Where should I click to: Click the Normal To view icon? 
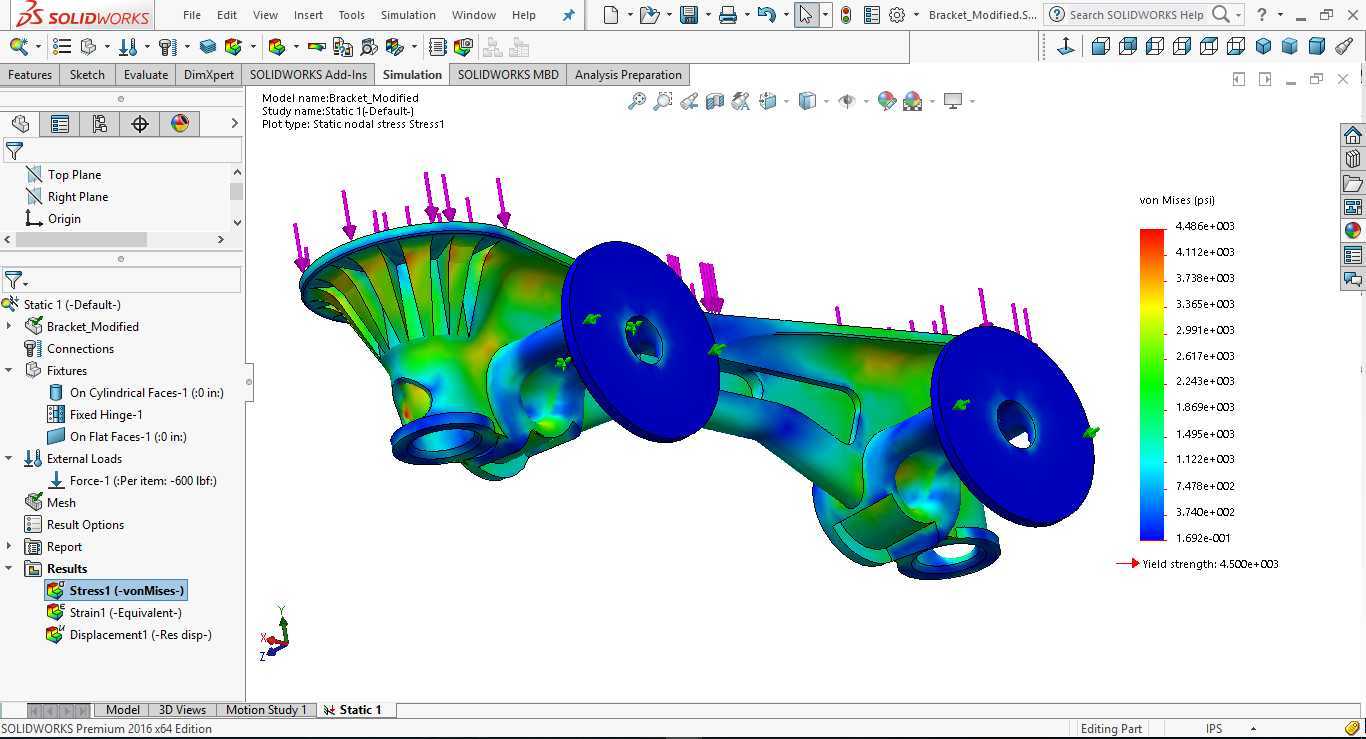(1066, 46)
